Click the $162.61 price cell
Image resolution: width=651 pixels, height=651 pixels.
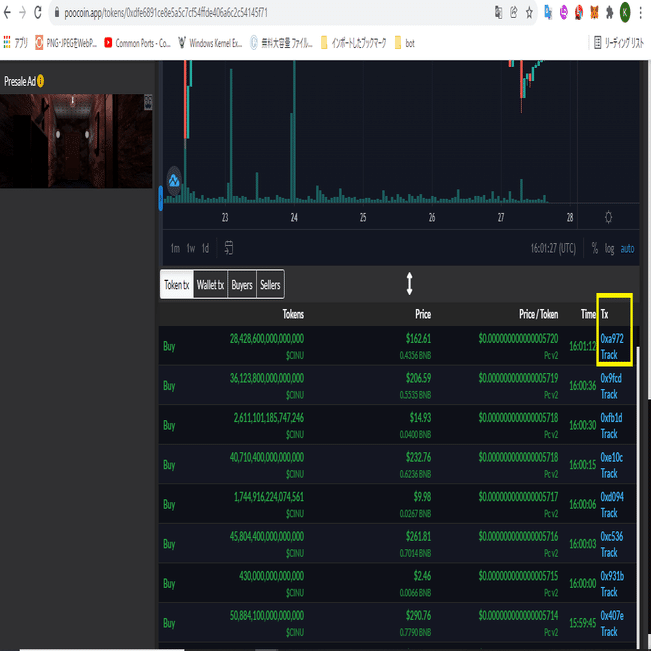pyautogui.click(x=418, y=338)
